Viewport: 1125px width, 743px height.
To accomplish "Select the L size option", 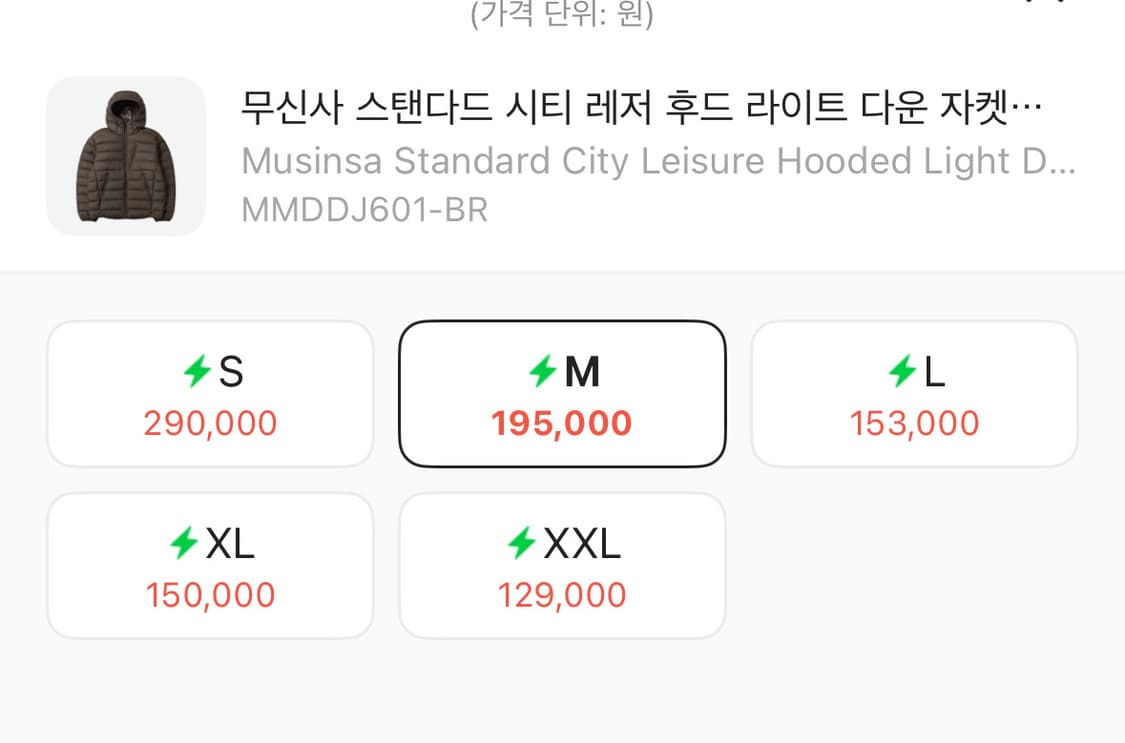I will (x=914, y=392).
